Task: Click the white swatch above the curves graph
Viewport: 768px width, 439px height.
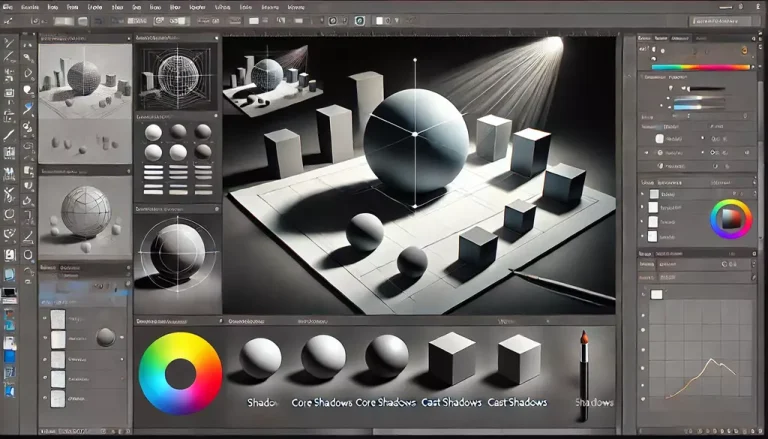Action: [656, 294]
